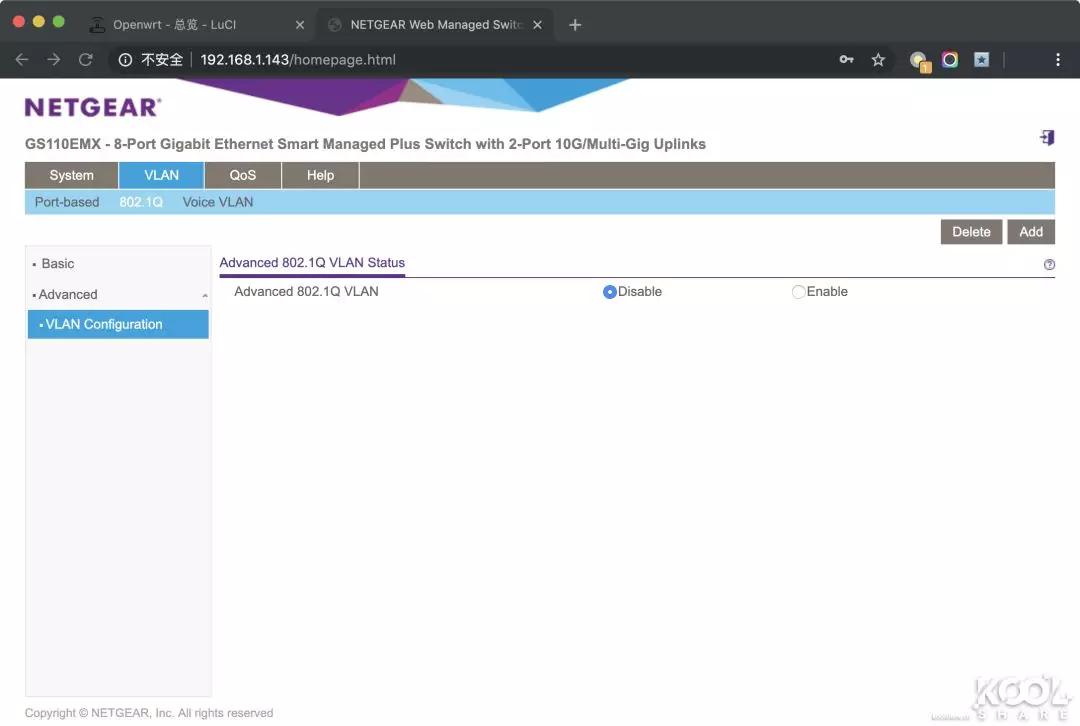
Task: Open the VLAN tab
Action: tap(161, 175)
